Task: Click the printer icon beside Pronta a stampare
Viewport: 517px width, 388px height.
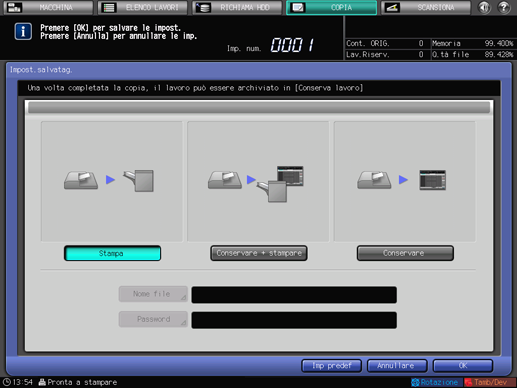Action: tap(42, 382)
